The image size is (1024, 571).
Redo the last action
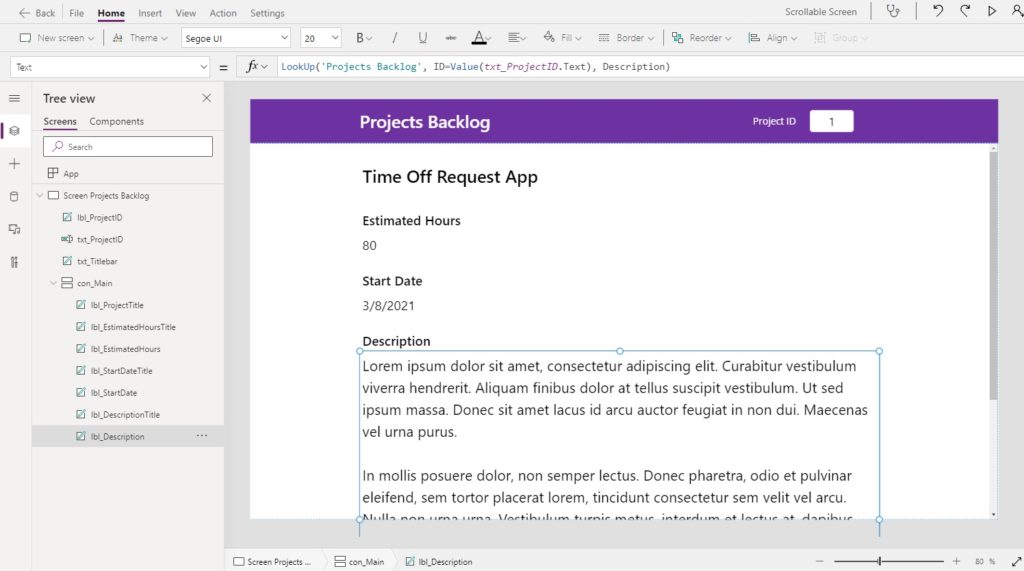(965, 11)
